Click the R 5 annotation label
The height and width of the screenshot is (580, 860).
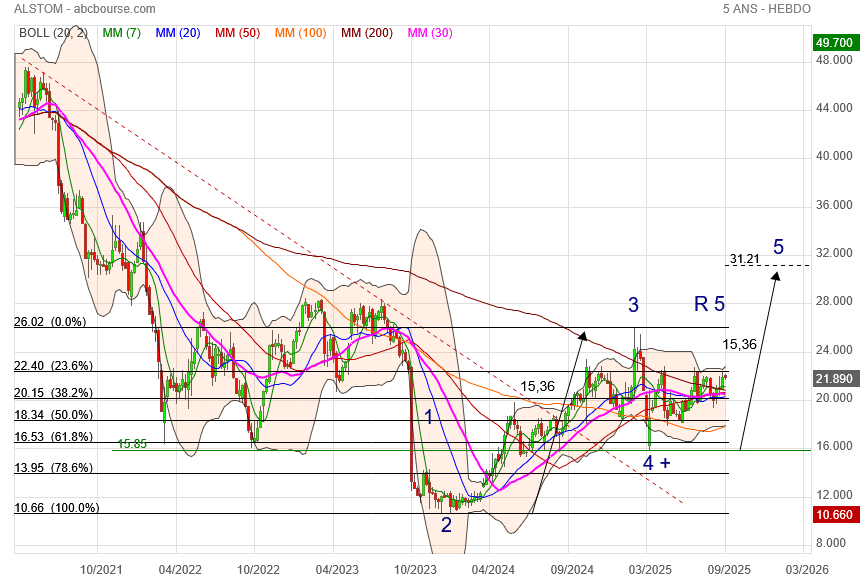pos(710,303)
